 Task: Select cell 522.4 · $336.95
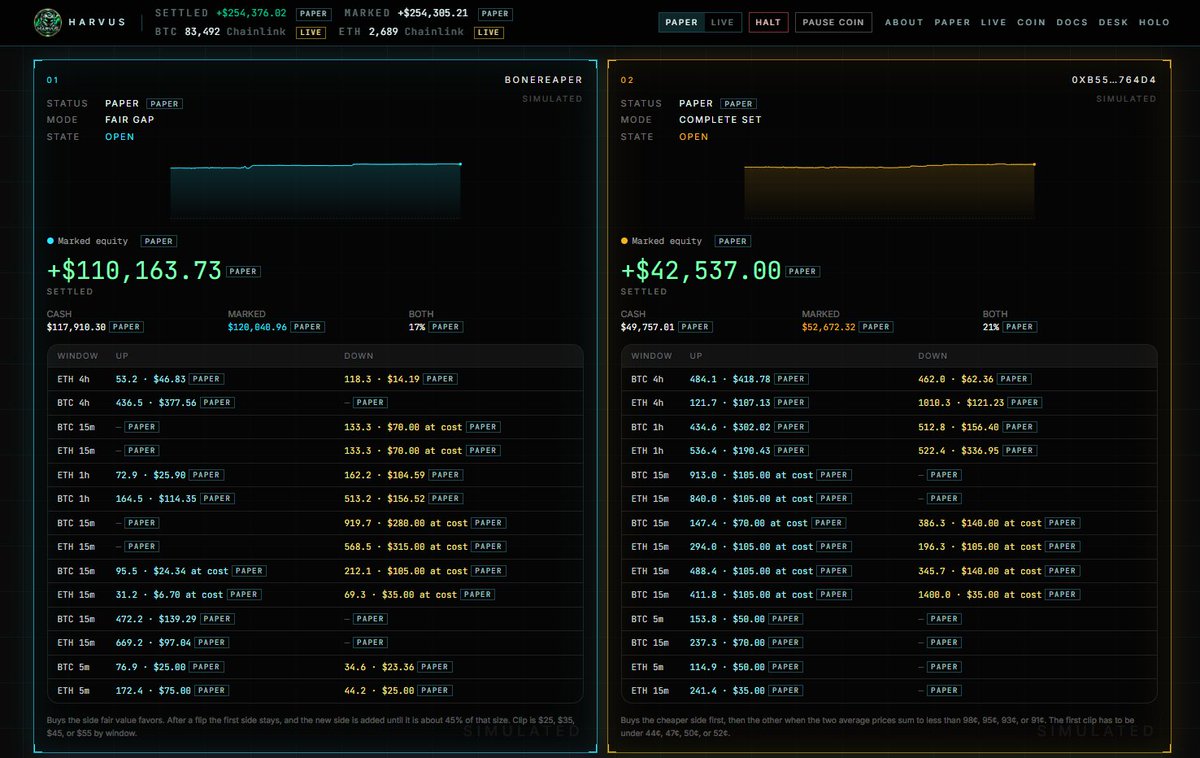pos(958,451)
